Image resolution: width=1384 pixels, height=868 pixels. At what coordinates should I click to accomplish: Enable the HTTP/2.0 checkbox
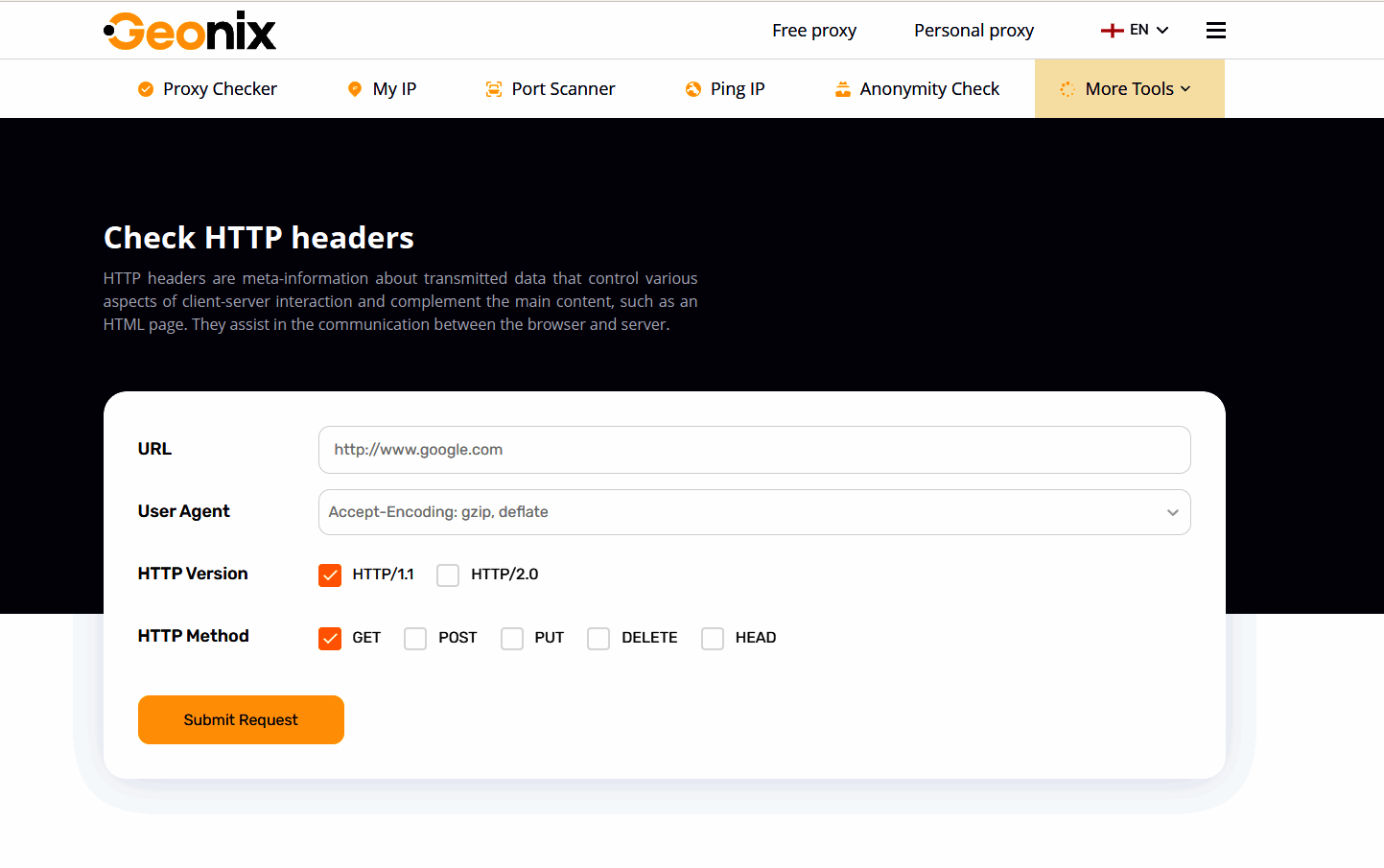(x=448, y=575)
